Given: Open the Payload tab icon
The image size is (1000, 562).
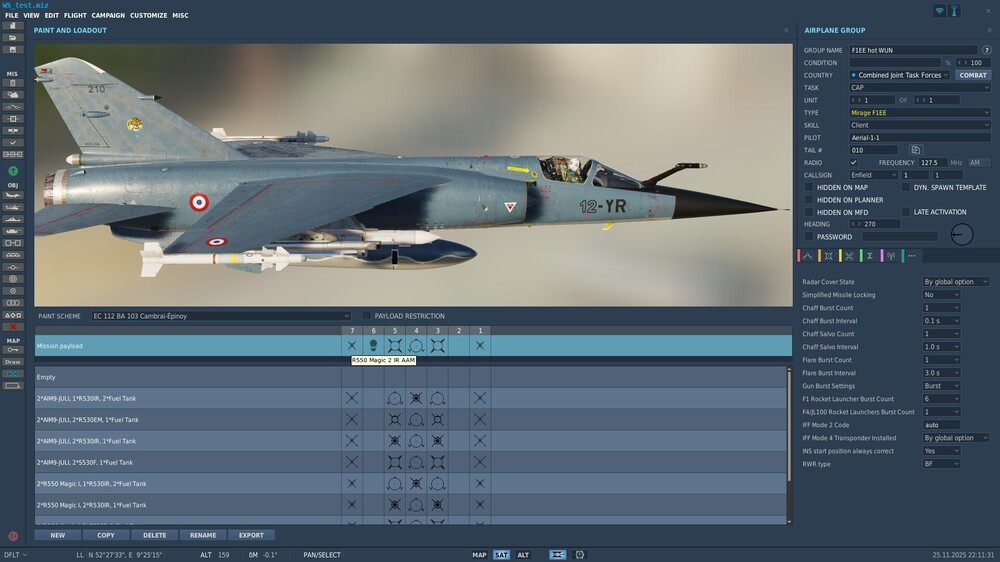Looking at the screenshot, I should (828, 256).
